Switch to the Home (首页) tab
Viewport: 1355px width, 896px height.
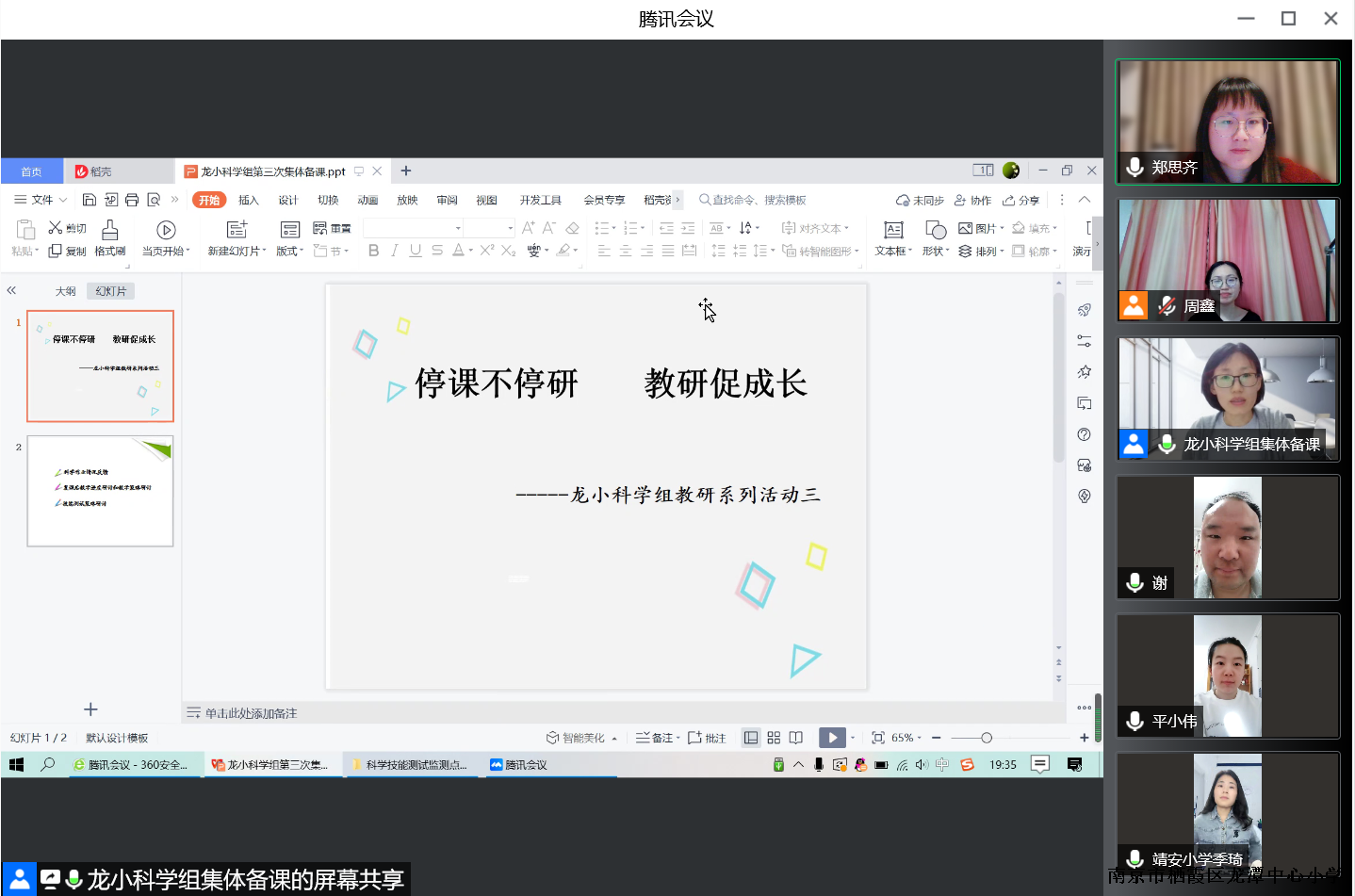coord(31,171)
